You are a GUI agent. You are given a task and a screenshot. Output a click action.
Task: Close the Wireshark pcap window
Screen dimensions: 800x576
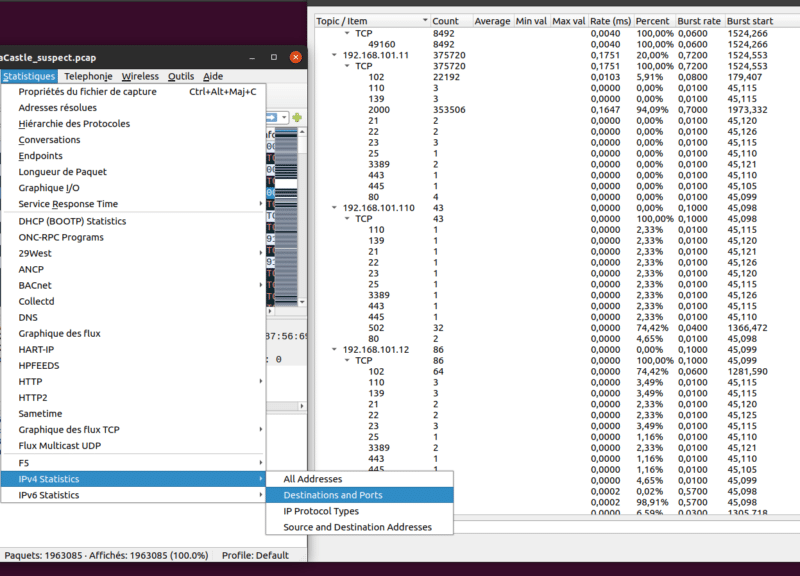[297, 57]
